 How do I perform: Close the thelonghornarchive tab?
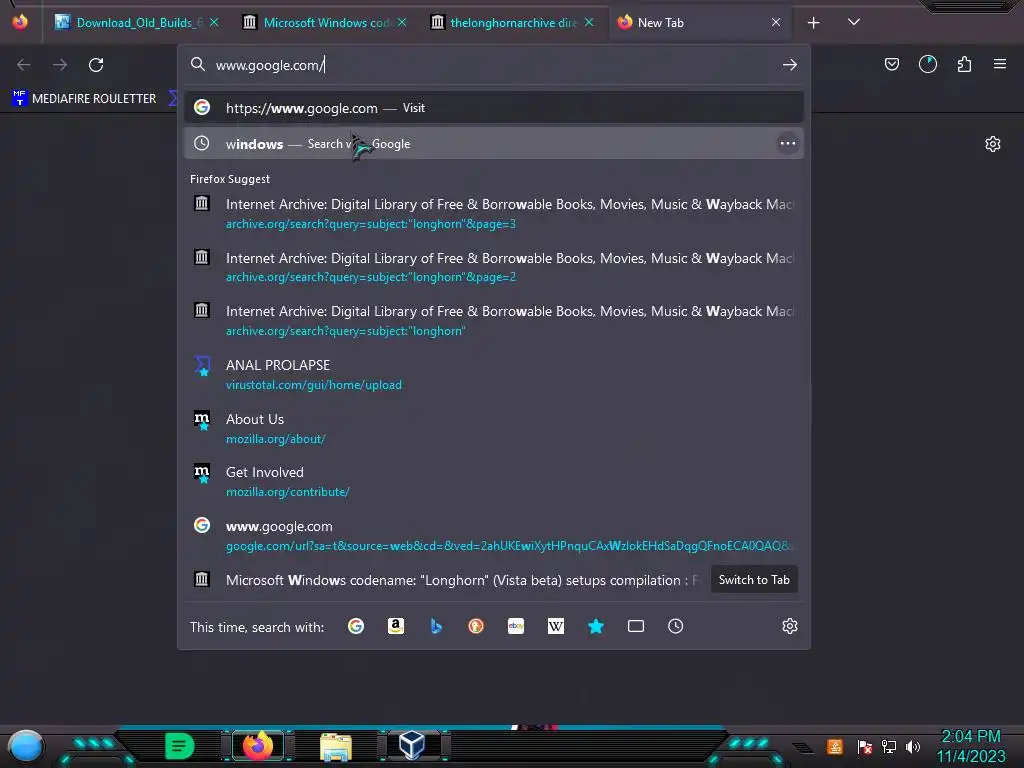(x=589, y=22)
